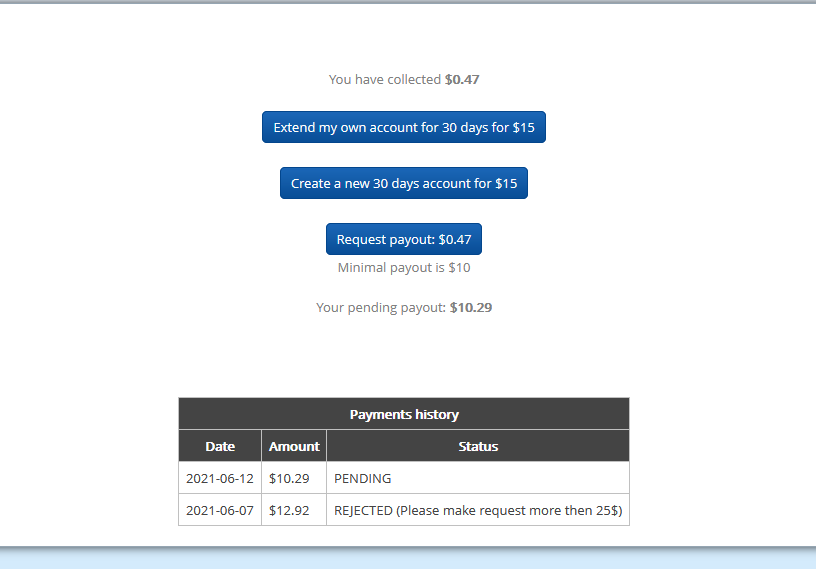Click the Extend my own account button

pyautogui.click(x=403, y=127)
